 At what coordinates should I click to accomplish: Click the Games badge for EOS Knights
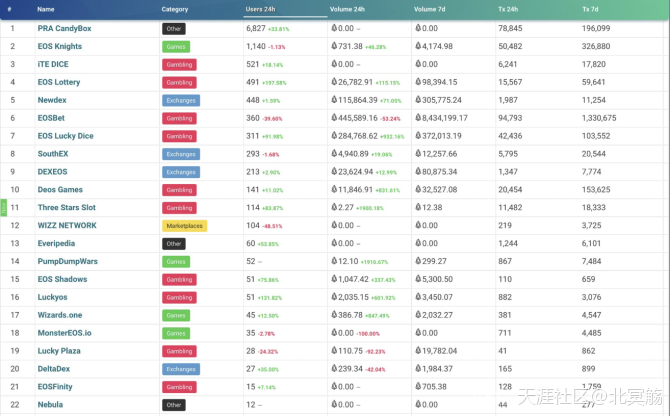176,47
